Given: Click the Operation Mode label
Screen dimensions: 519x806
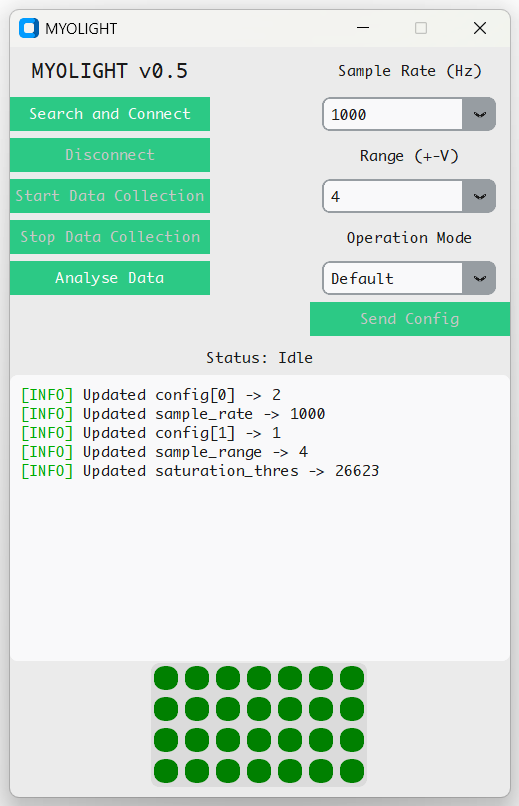Looking at the screenshot, I should [x=410, y=238].
